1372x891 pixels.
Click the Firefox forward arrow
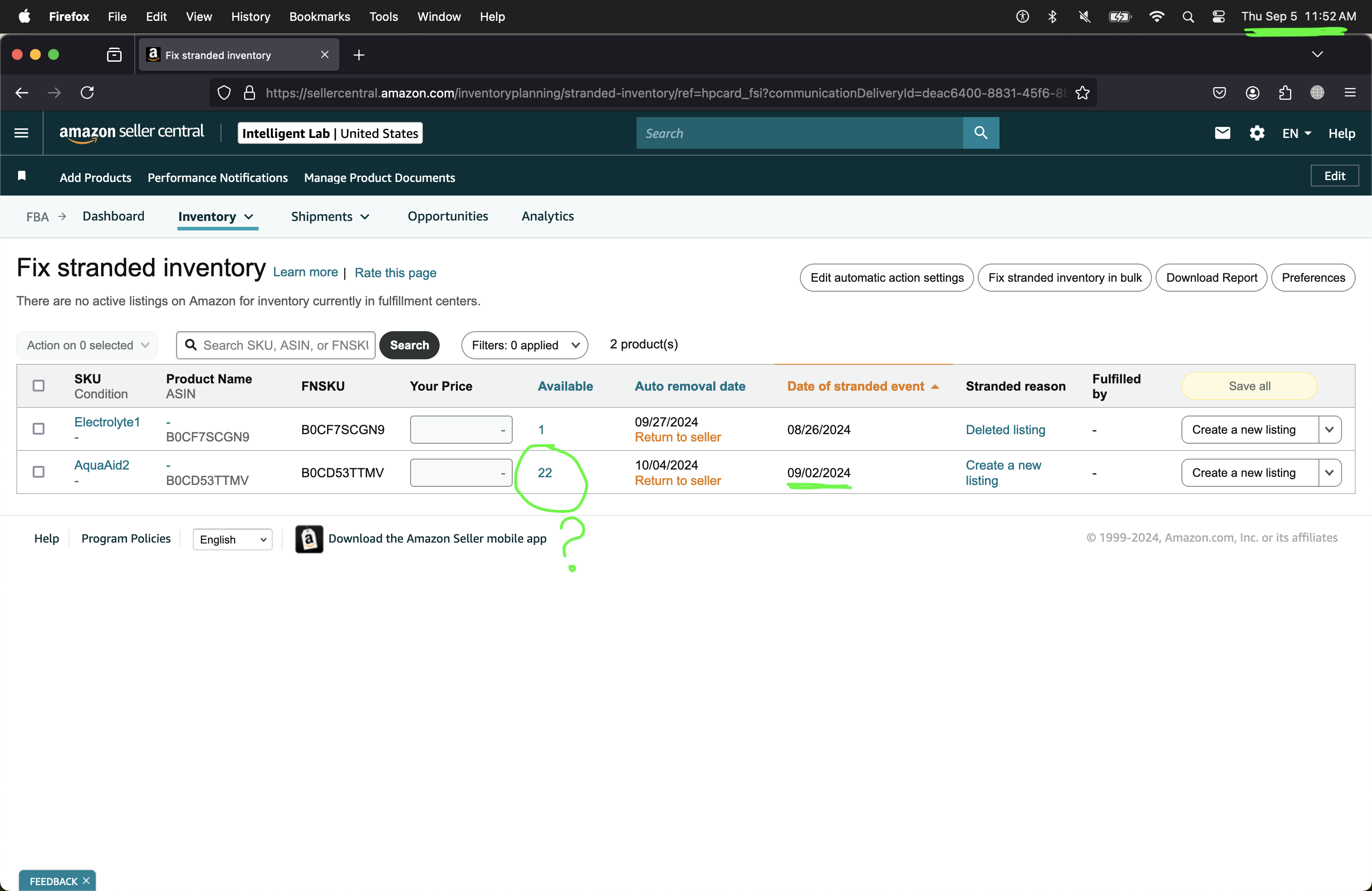click(x=54, y=93)
